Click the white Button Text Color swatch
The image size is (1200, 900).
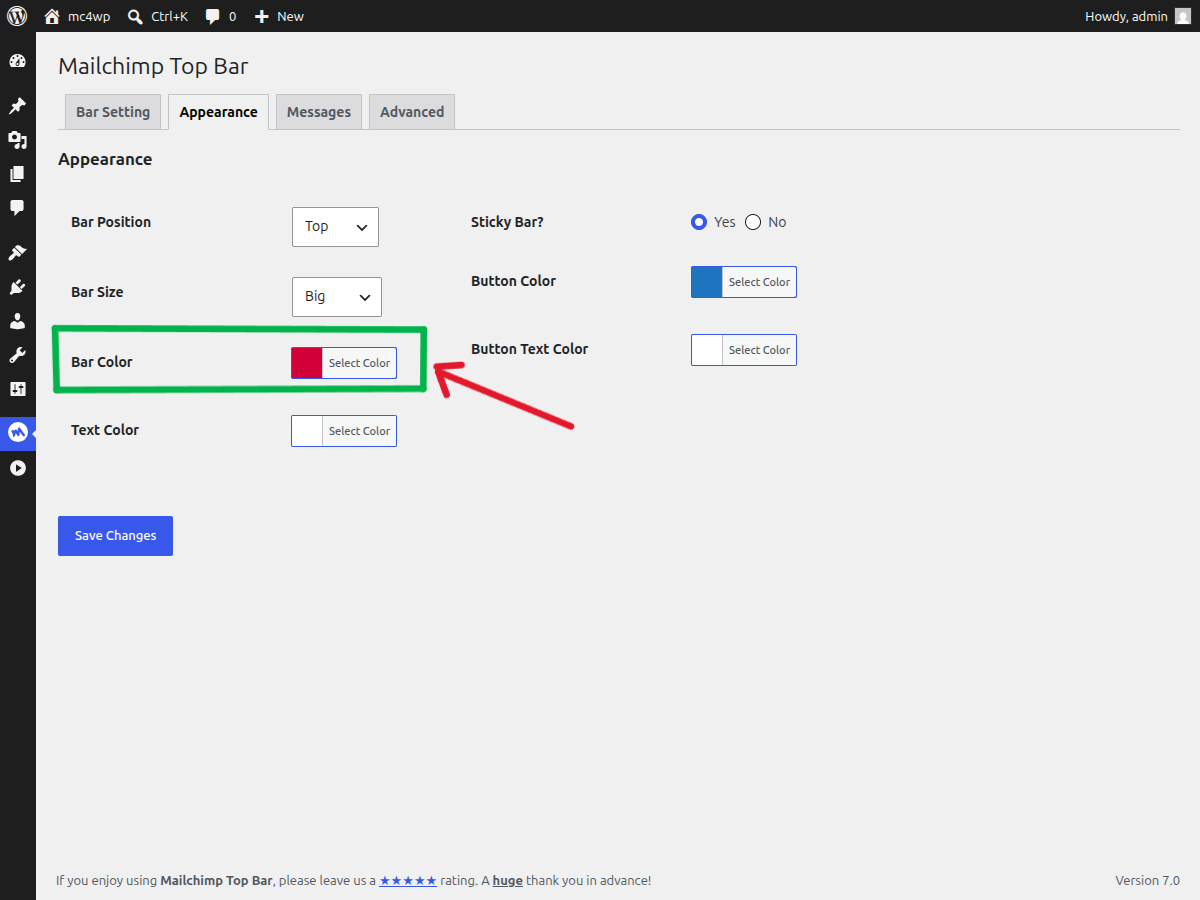click(x=707, y=350)
